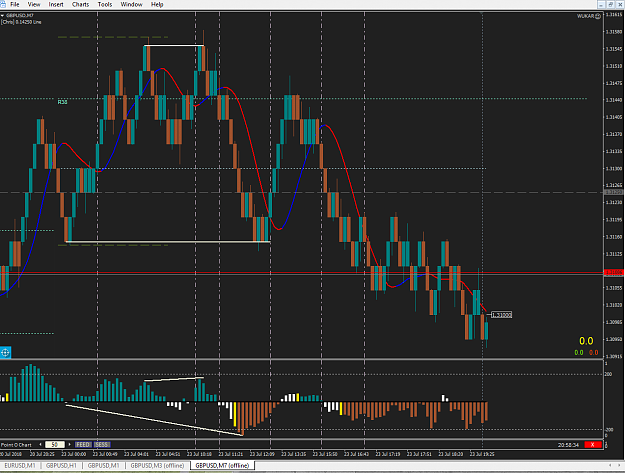Image resolution: width=625 pixels, height=473 pixels.
Task: Open the View menu
Action: [34, 4]
